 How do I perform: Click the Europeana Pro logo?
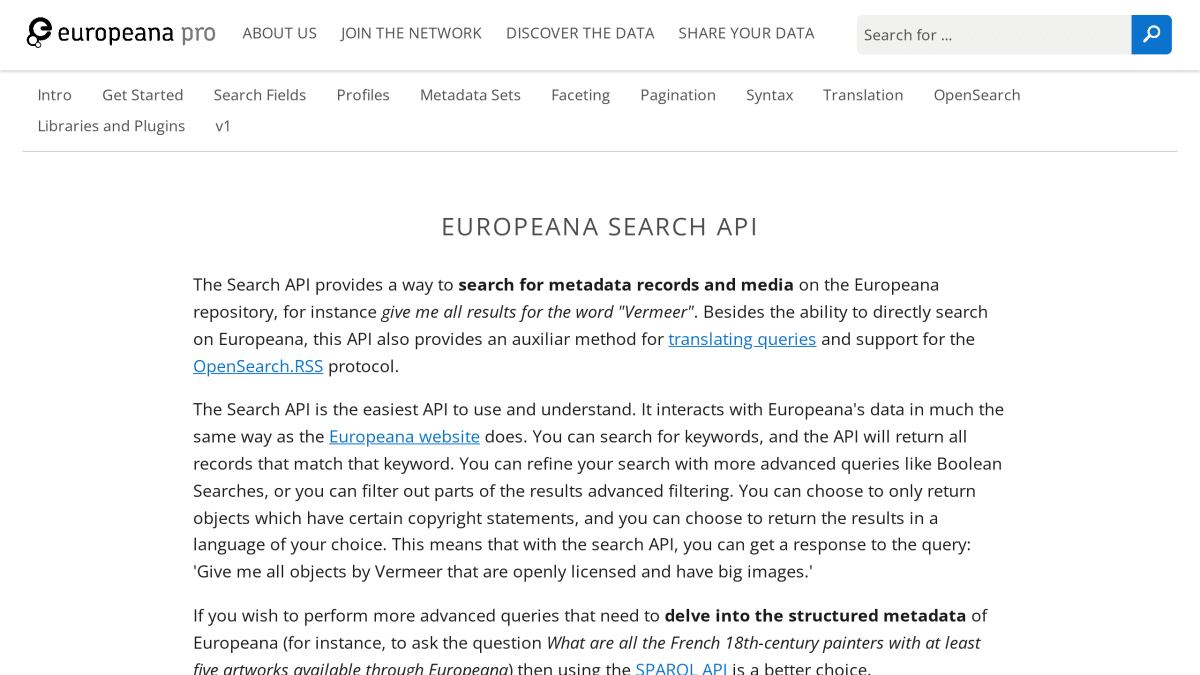[x=121, y=33]
